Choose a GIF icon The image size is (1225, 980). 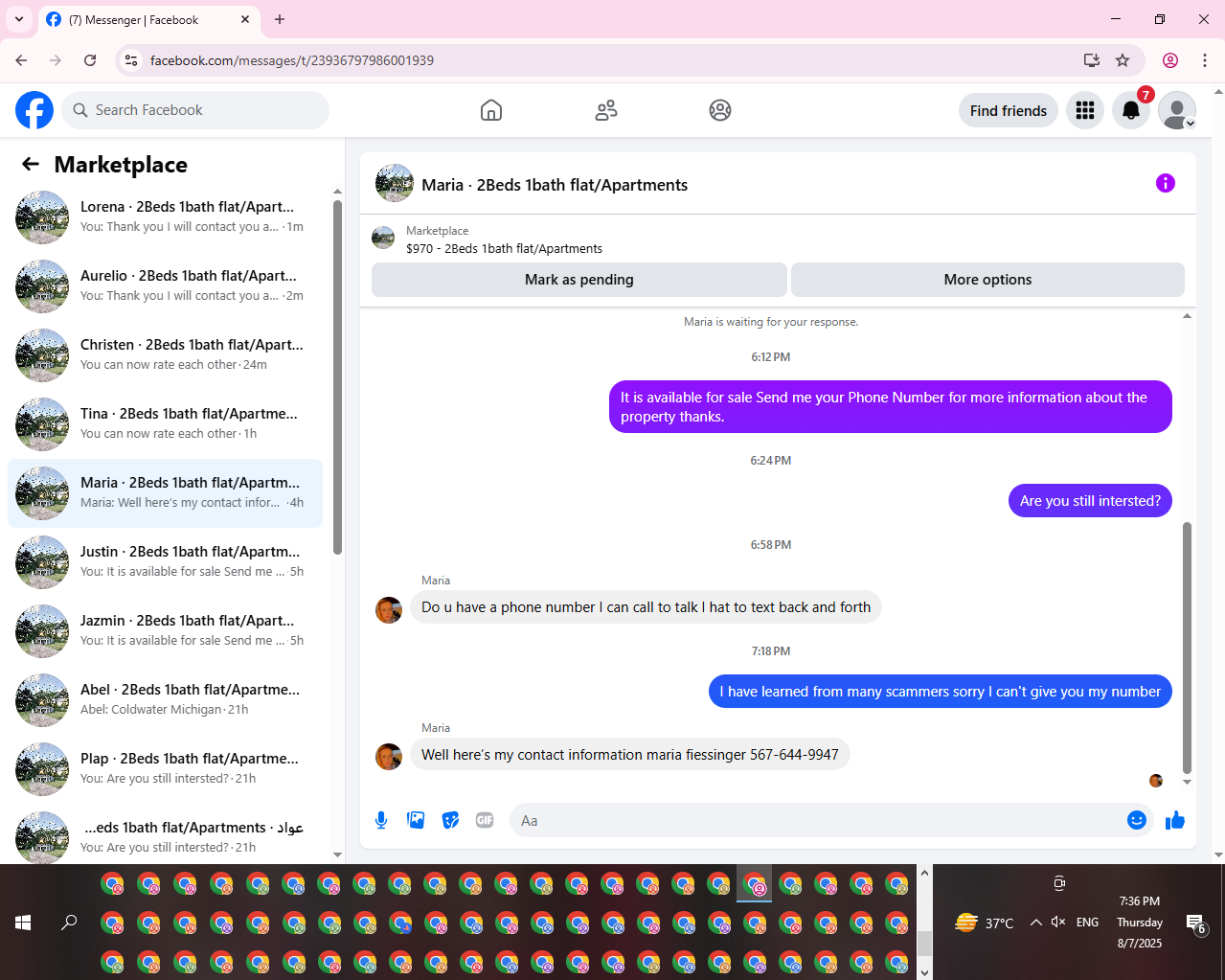pyautogui.click(x=485, y=820)
